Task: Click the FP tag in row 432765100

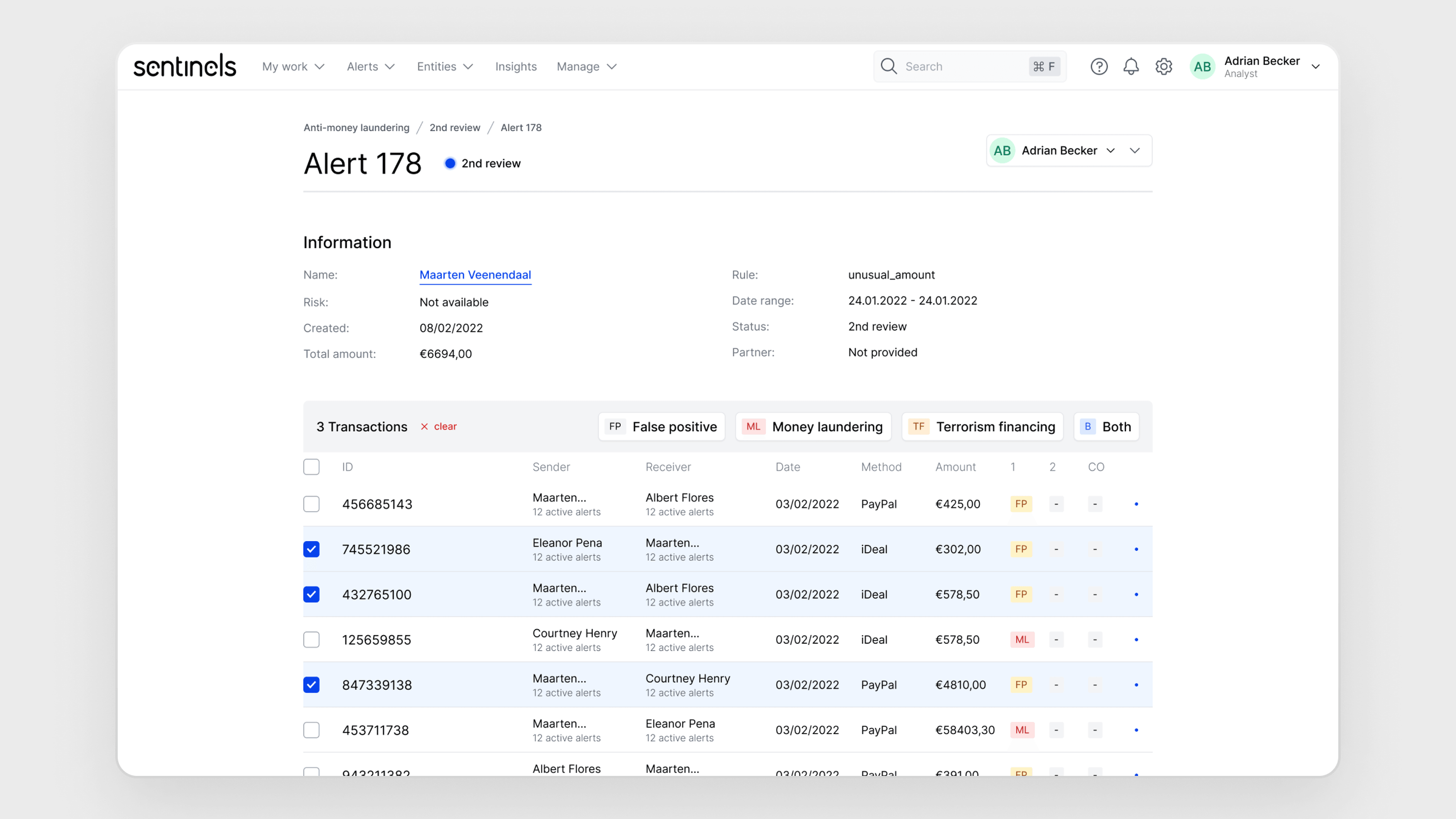Action: [1021, 594]
